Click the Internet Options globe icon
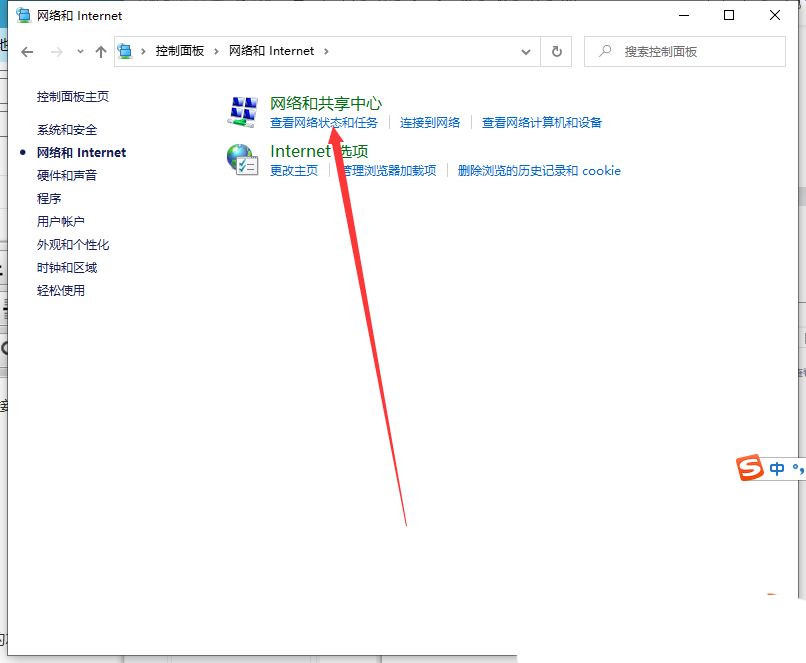Viewport: 806px width, 663px height. click(x=243, y=160)
